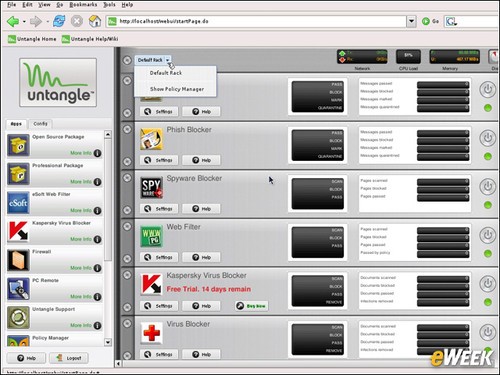Image resolution: width=500 pixels, height=375 pixels.
Task: Open the Back button history dropdown arrow
Action: [24, 22]
